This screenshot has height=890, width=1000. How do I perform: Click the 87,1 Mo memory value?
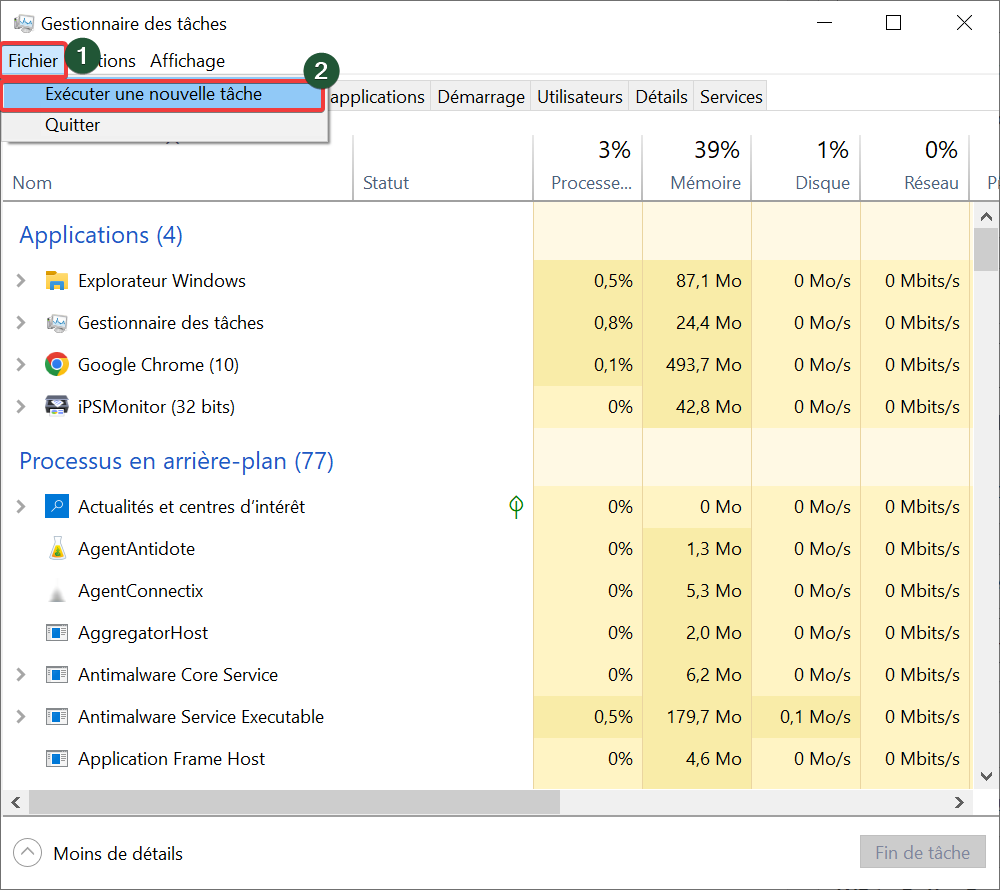coord(709,281)
